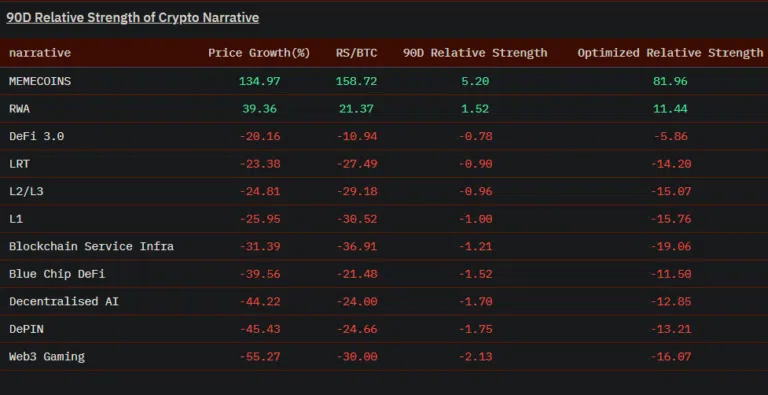
Task: Click L1 RS/BTC value -30.52
Action: (x=357, y=219)
